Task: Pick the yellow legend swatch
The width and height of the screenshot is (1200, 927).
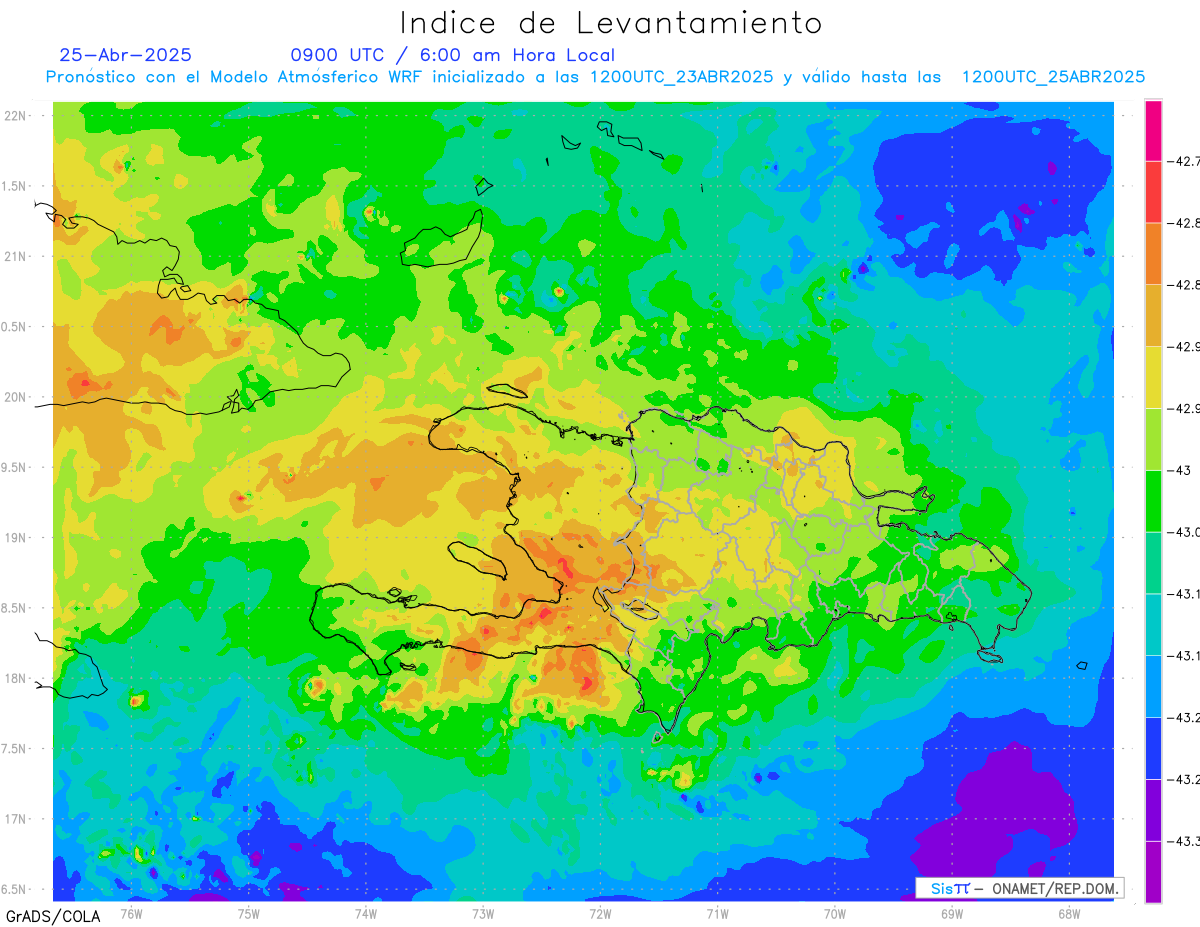Action: coord(1153,378)
